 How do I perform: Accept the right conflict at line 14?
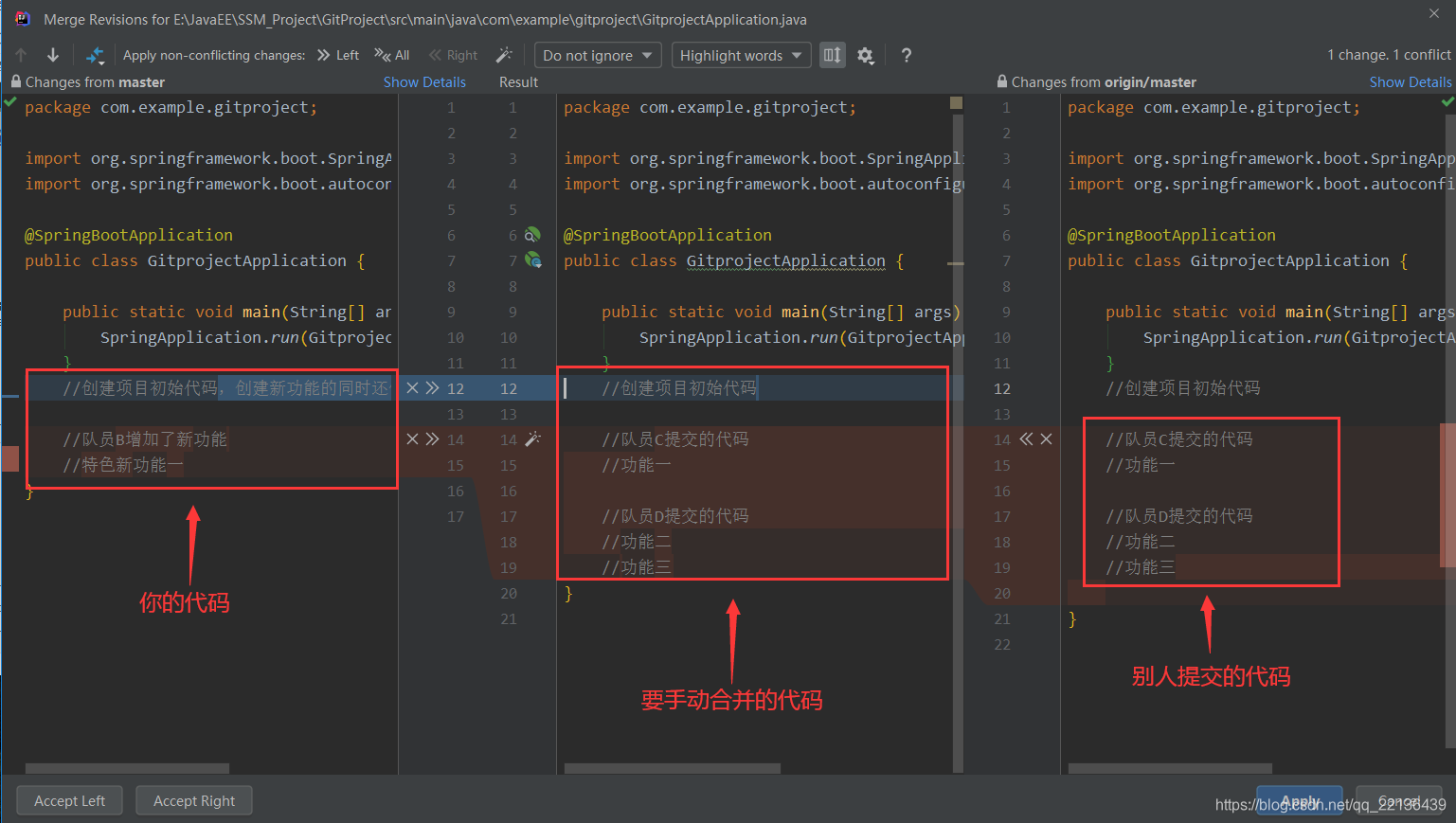pos(1026,438)
